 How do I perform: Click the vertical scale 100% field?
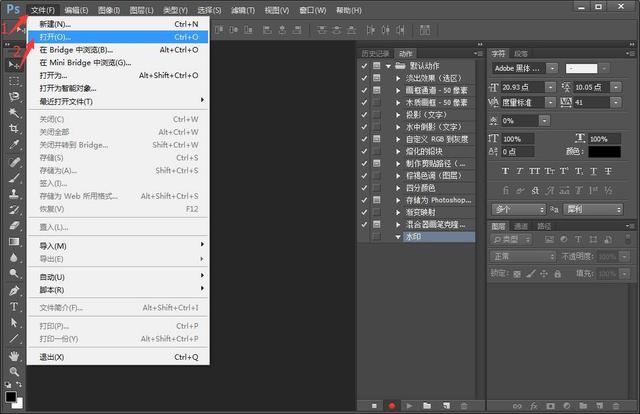point(518,139)
